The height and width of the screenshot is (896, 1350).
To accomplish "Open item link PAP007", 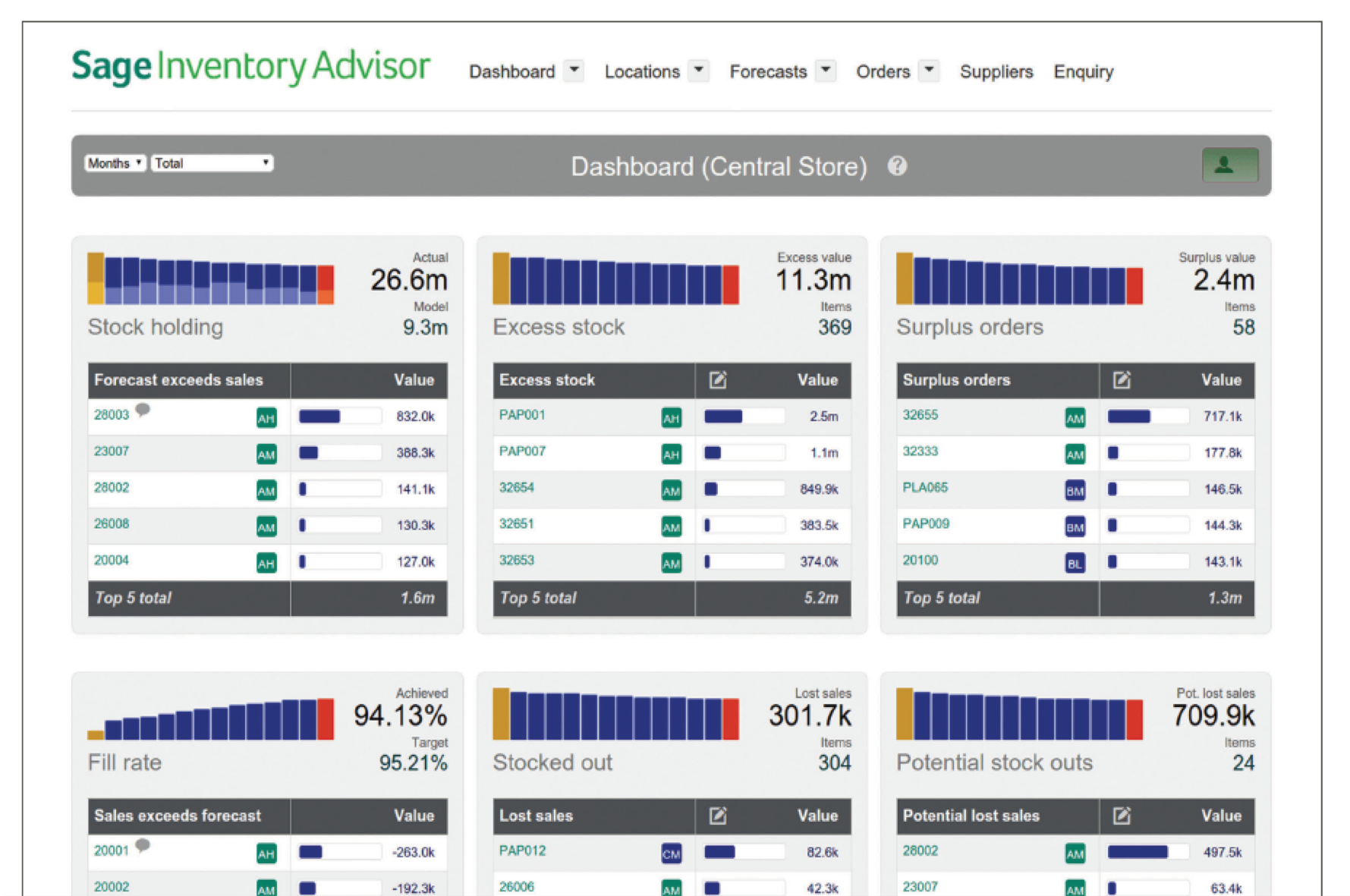I will click(x=522, y=451).
